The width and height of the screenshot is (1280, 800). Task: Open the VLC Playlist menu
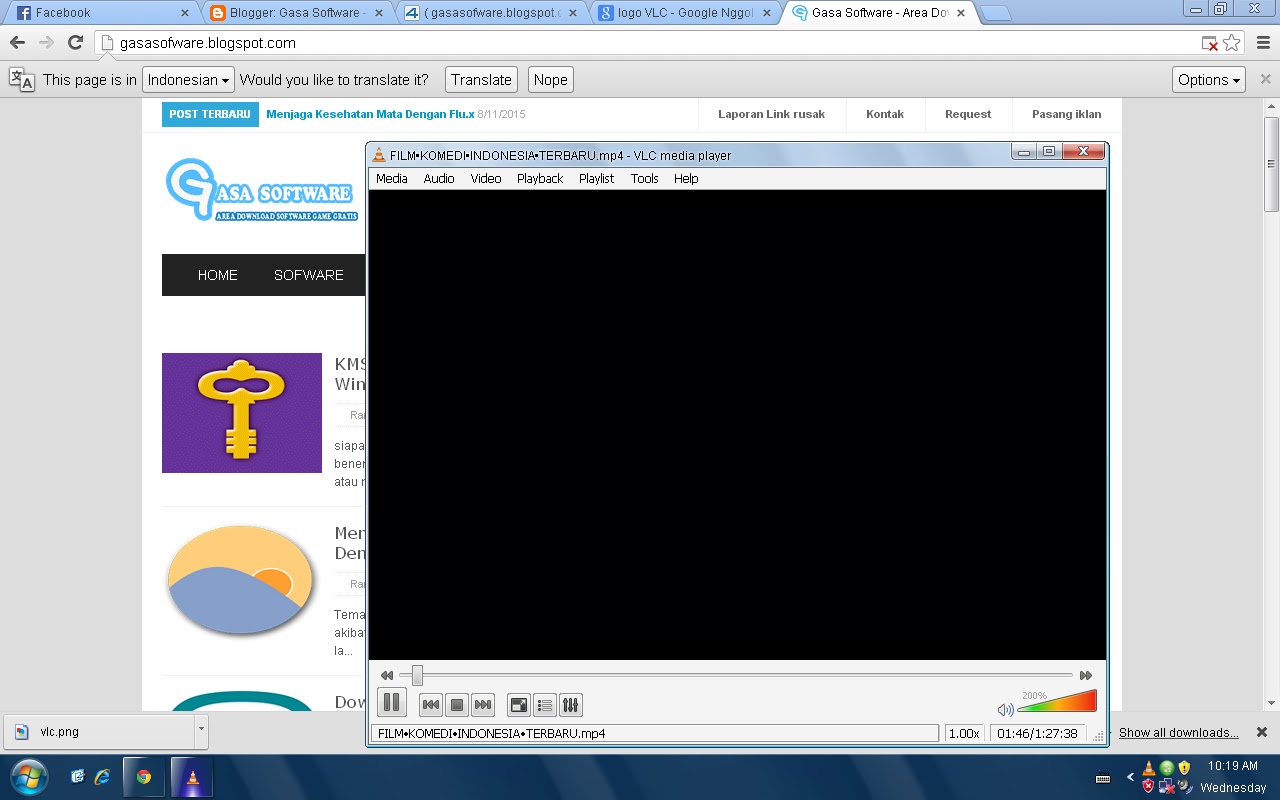click(596, 178)
